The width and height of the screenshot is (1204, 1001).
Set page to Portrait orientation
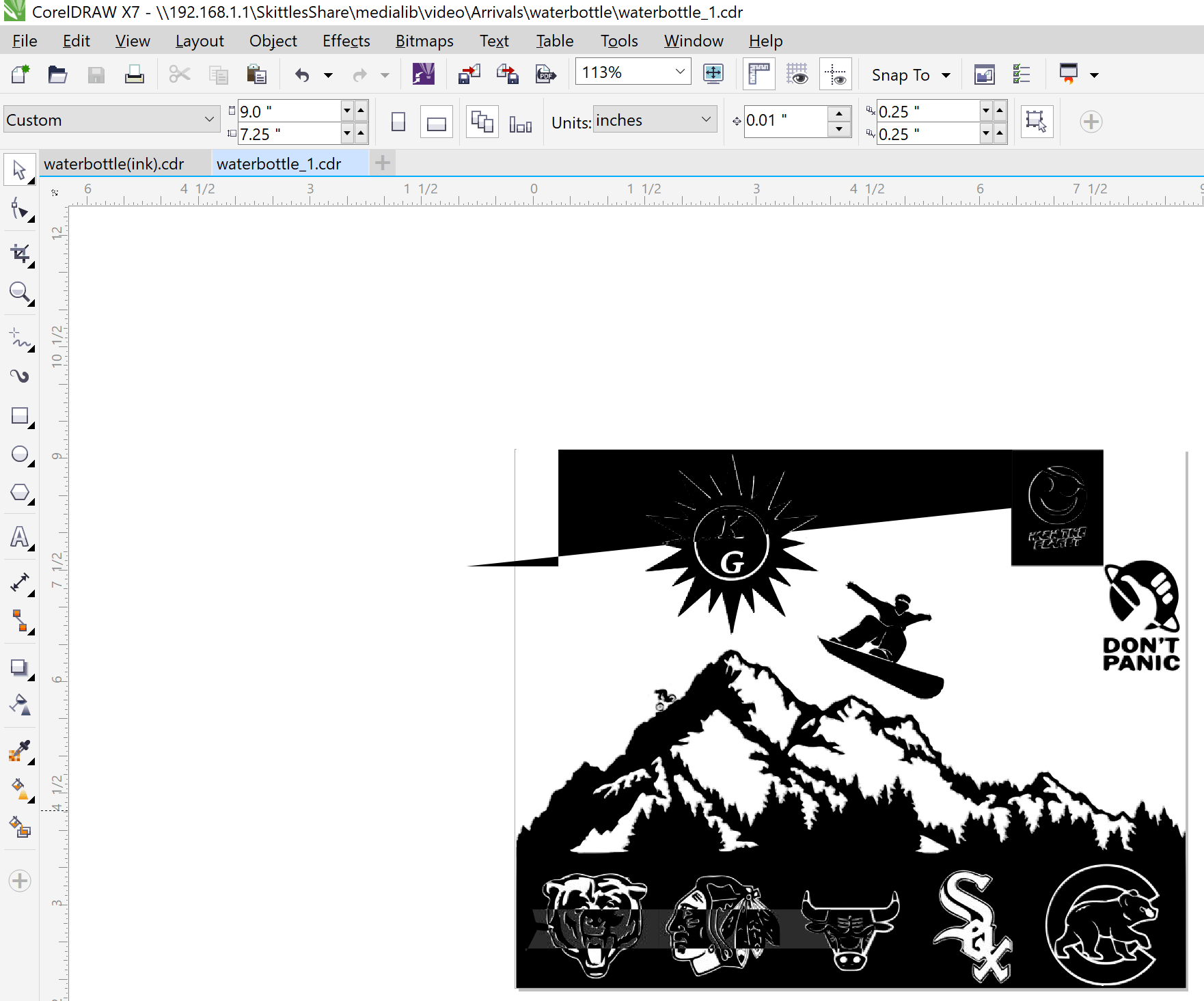pyautogui.click(x=398, y=122)
